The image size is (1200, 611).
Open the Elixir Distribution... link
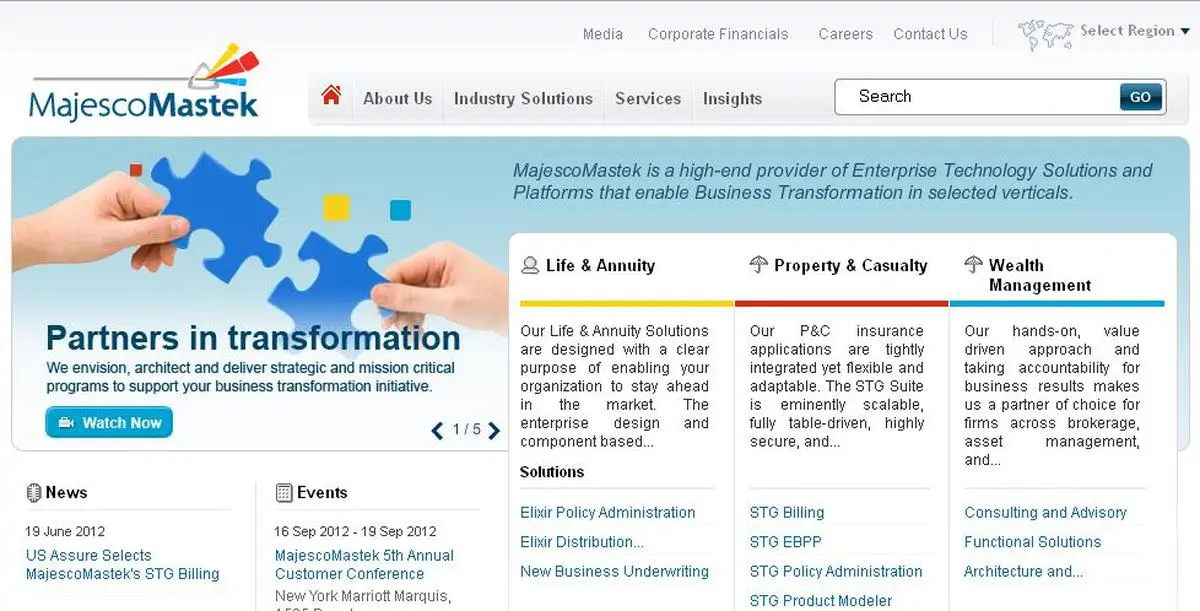click(582, 542)
